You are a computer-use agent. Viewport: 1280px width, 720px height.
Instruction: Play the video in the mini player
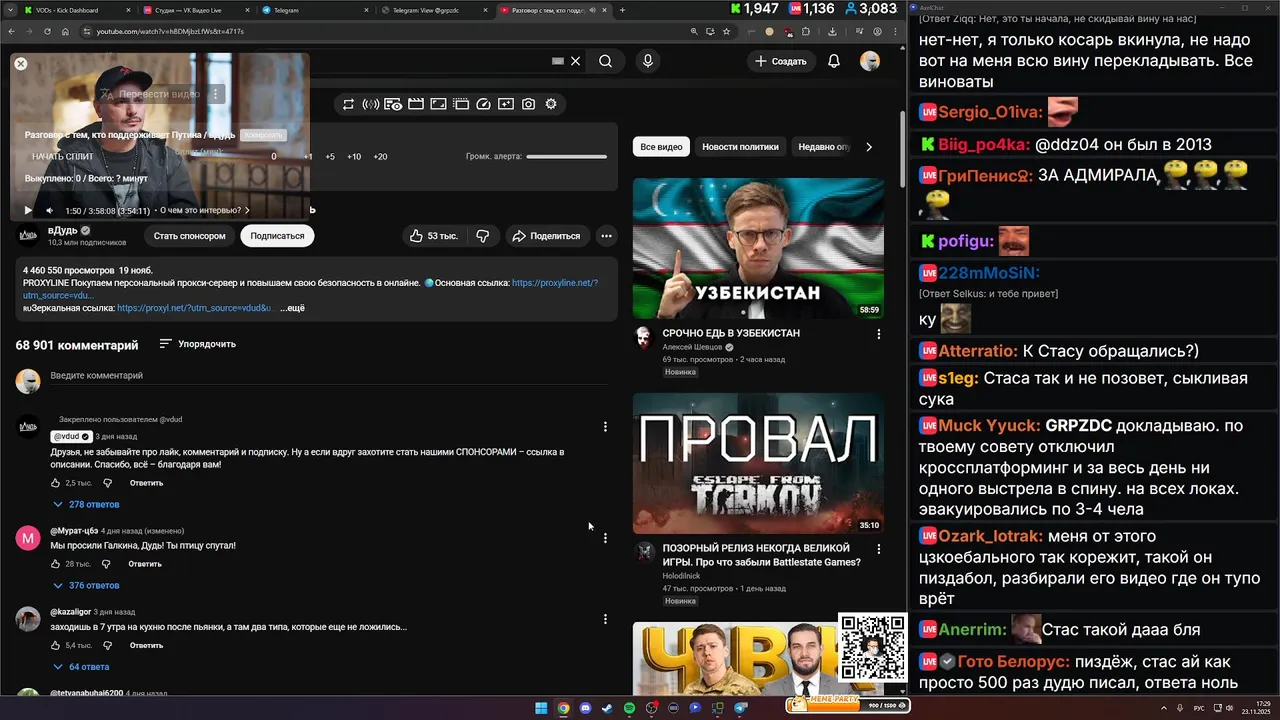[28, 211]
